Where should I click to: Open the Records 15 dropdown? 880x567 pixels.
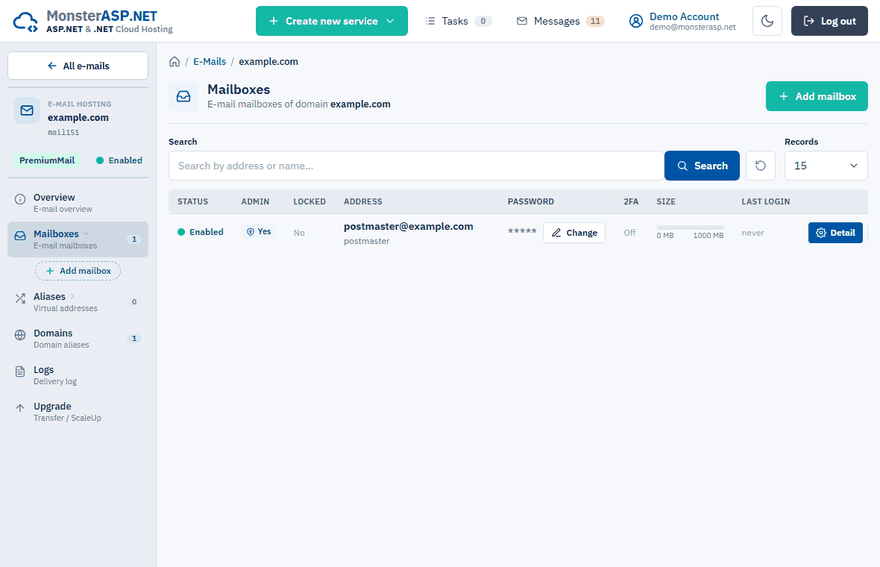826,166
